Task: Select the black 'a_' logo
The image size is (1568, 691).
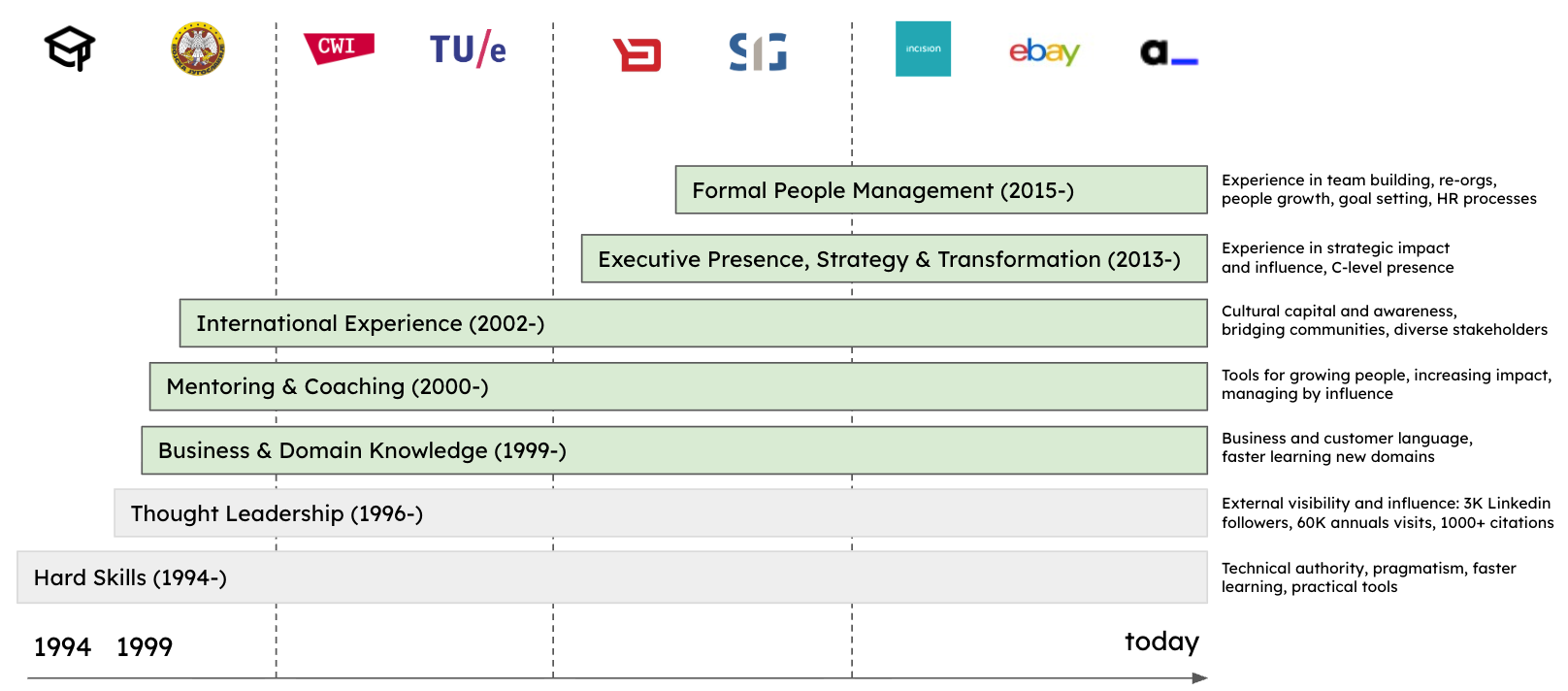Action: point(1169,51)
